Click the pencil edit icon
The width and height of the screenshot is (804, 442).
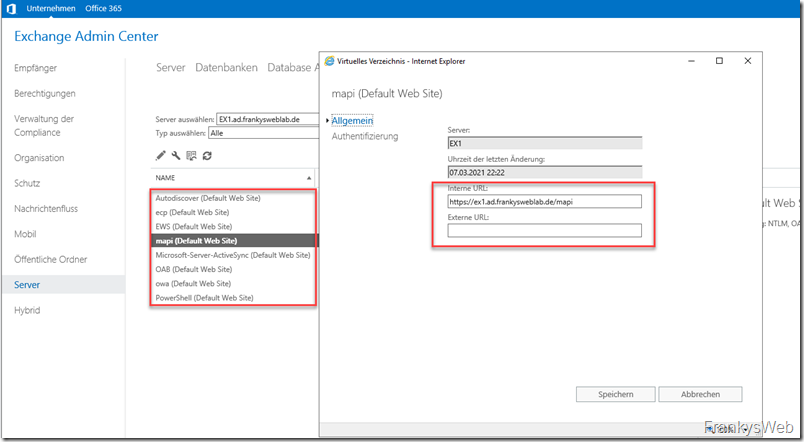click(161, 155)
